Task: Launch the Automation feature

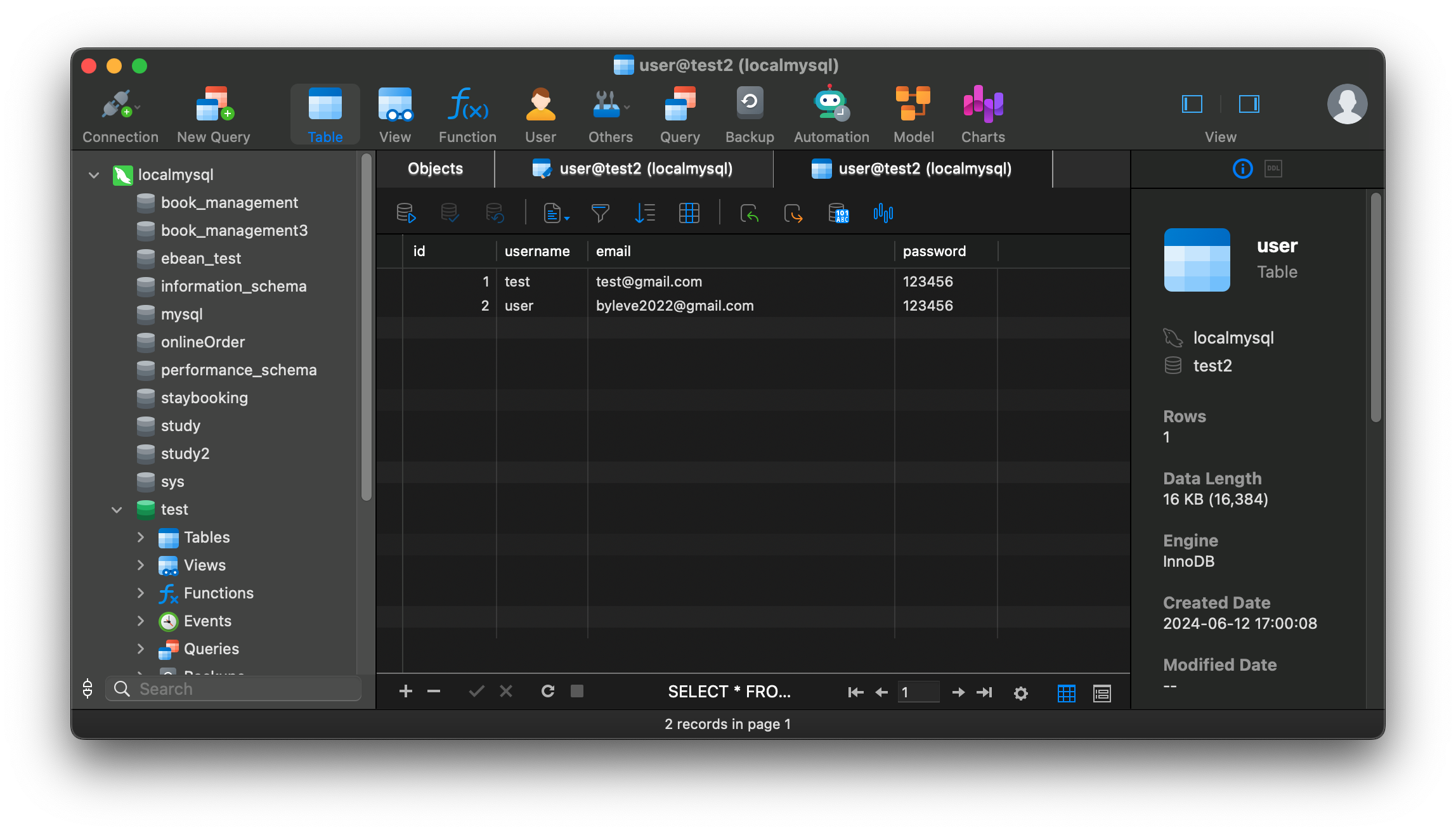Action: coord(831,114)
